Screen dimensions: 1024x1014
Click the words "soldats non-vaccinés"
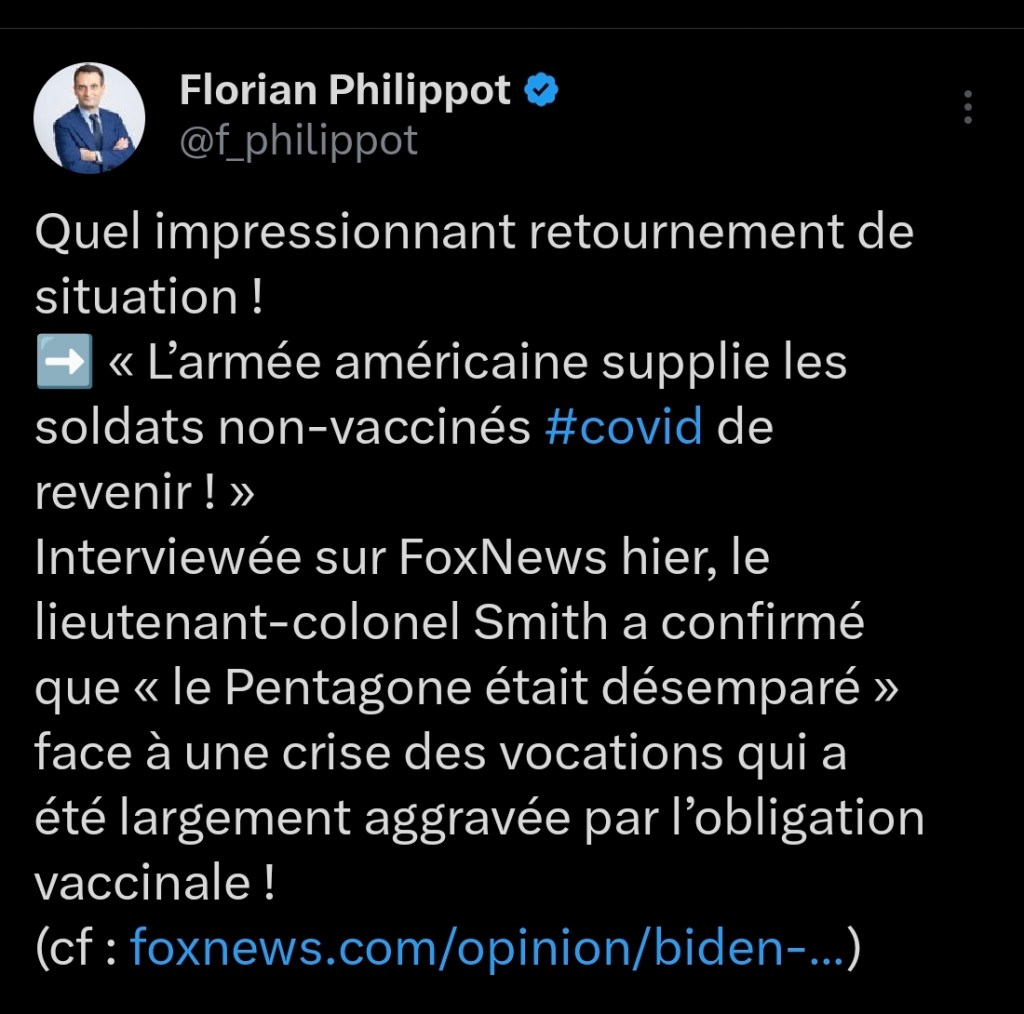(x=282, y=428)
